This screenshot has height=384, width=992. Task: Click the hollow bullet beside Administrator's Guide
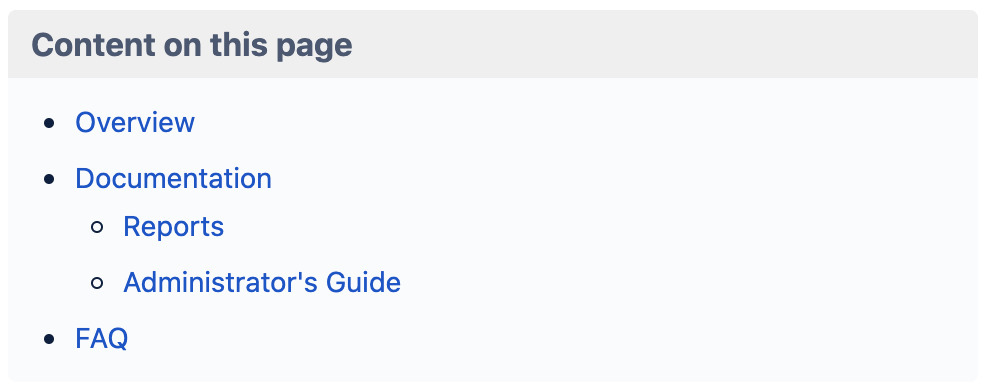97,282
